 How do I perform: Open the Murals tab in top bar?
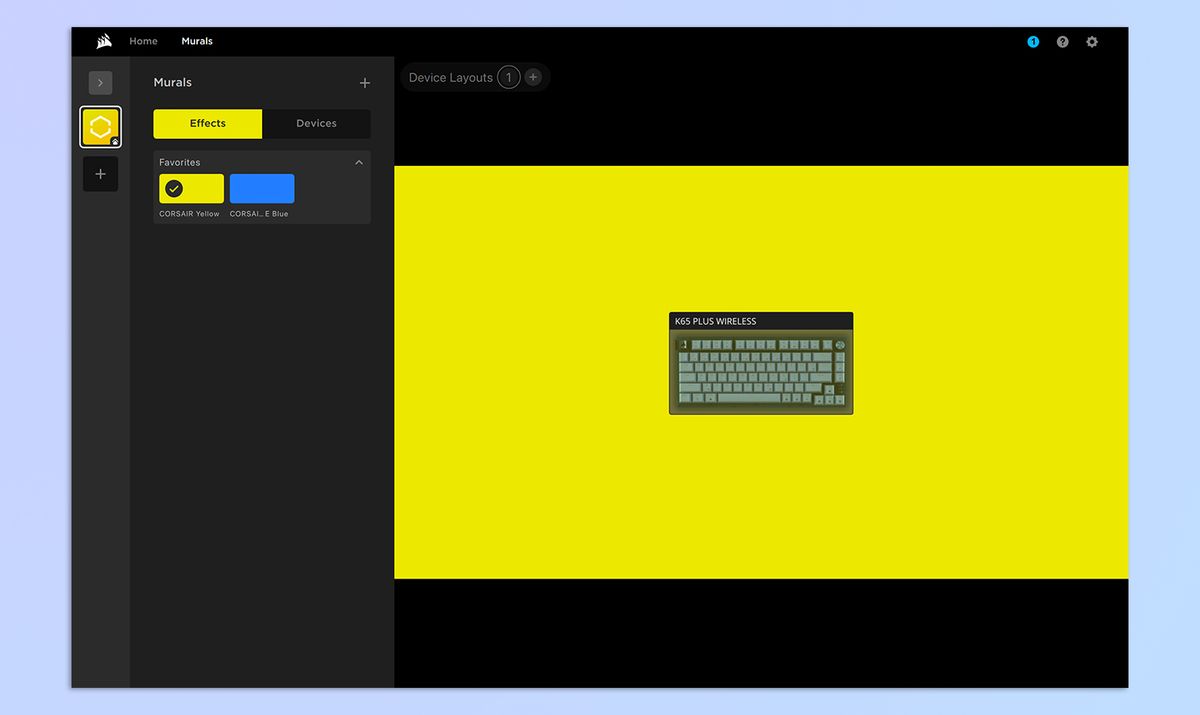(x=197, y=42)
